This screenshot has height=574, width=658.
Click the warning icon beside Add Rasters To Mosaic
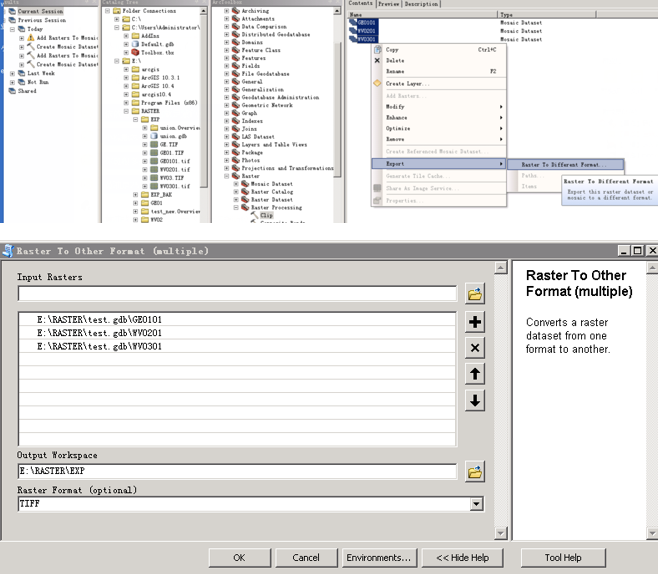point(31,38)
